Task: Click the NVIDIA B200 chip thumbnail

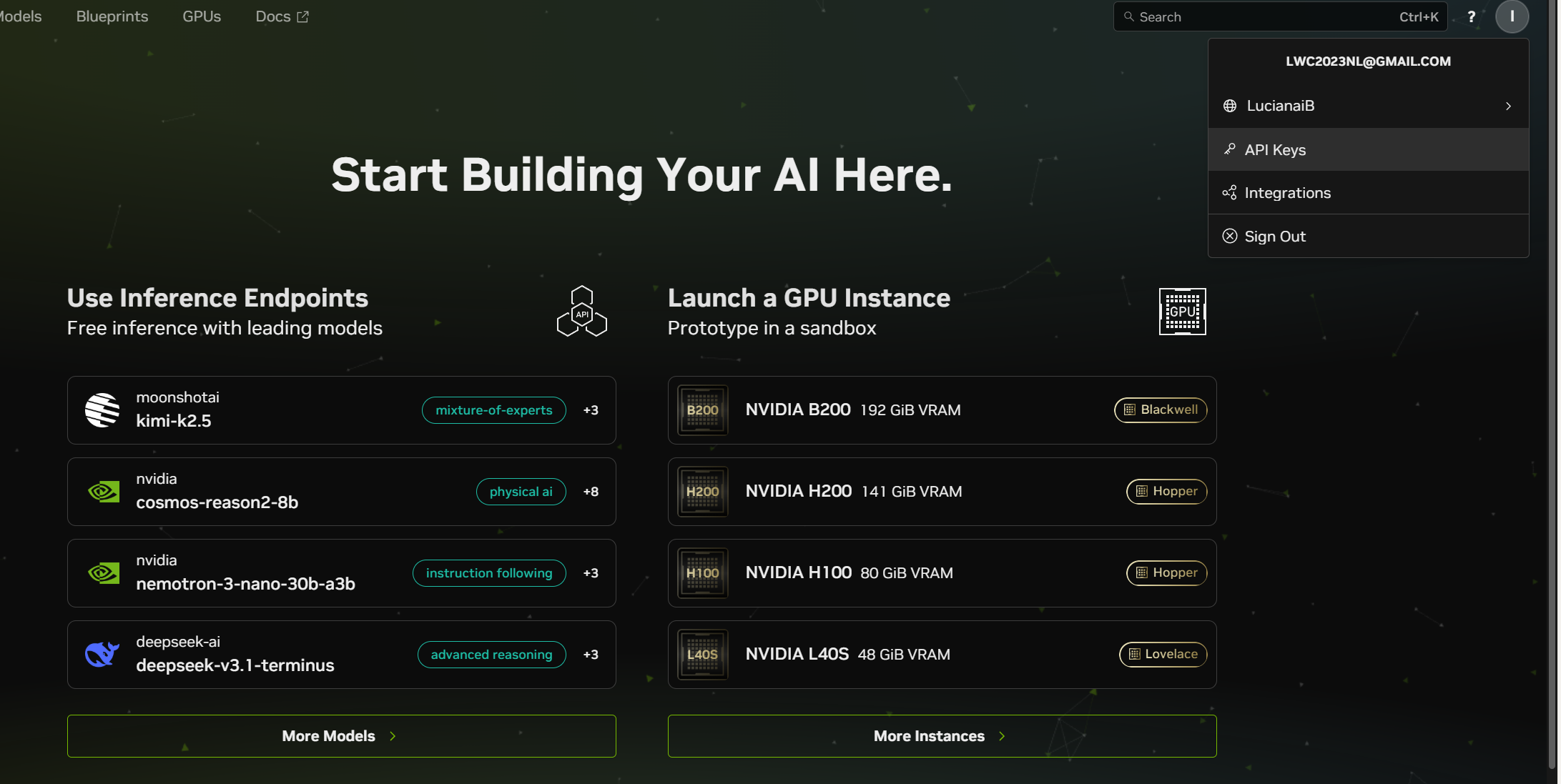Action: pyautogui.click(x=702, y=410)
